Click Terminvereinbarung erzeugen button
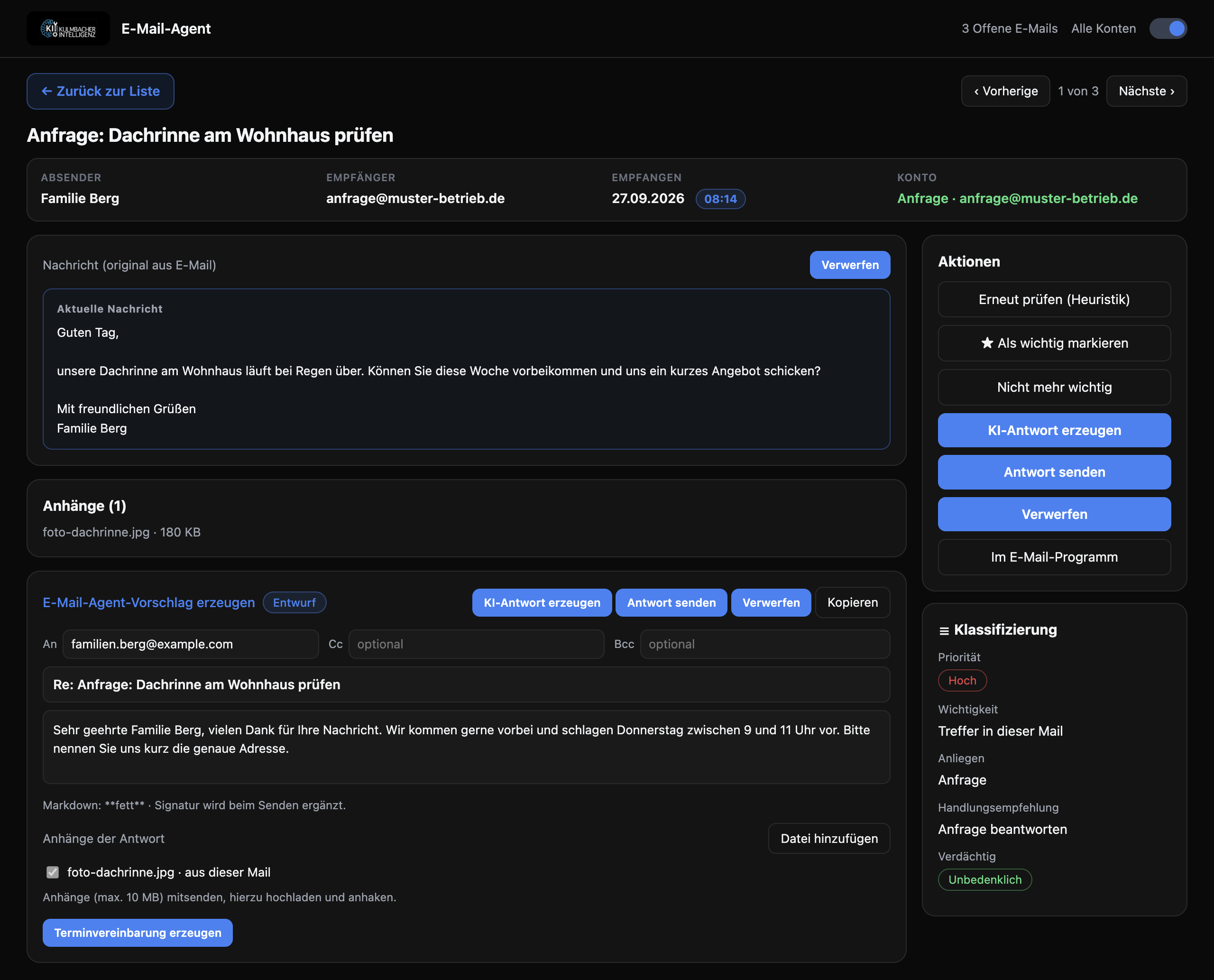Viewport: 1214px width, 980px height. click(138, 933)
